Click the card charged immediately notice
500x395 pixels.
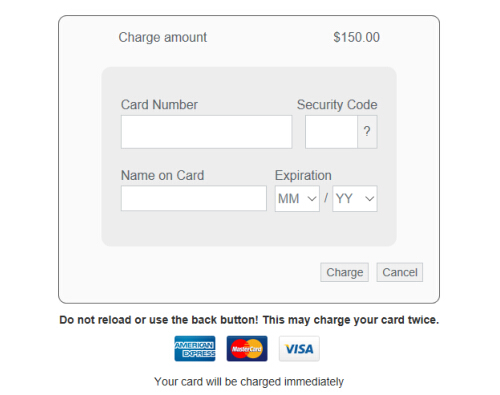tap(249, 382)
